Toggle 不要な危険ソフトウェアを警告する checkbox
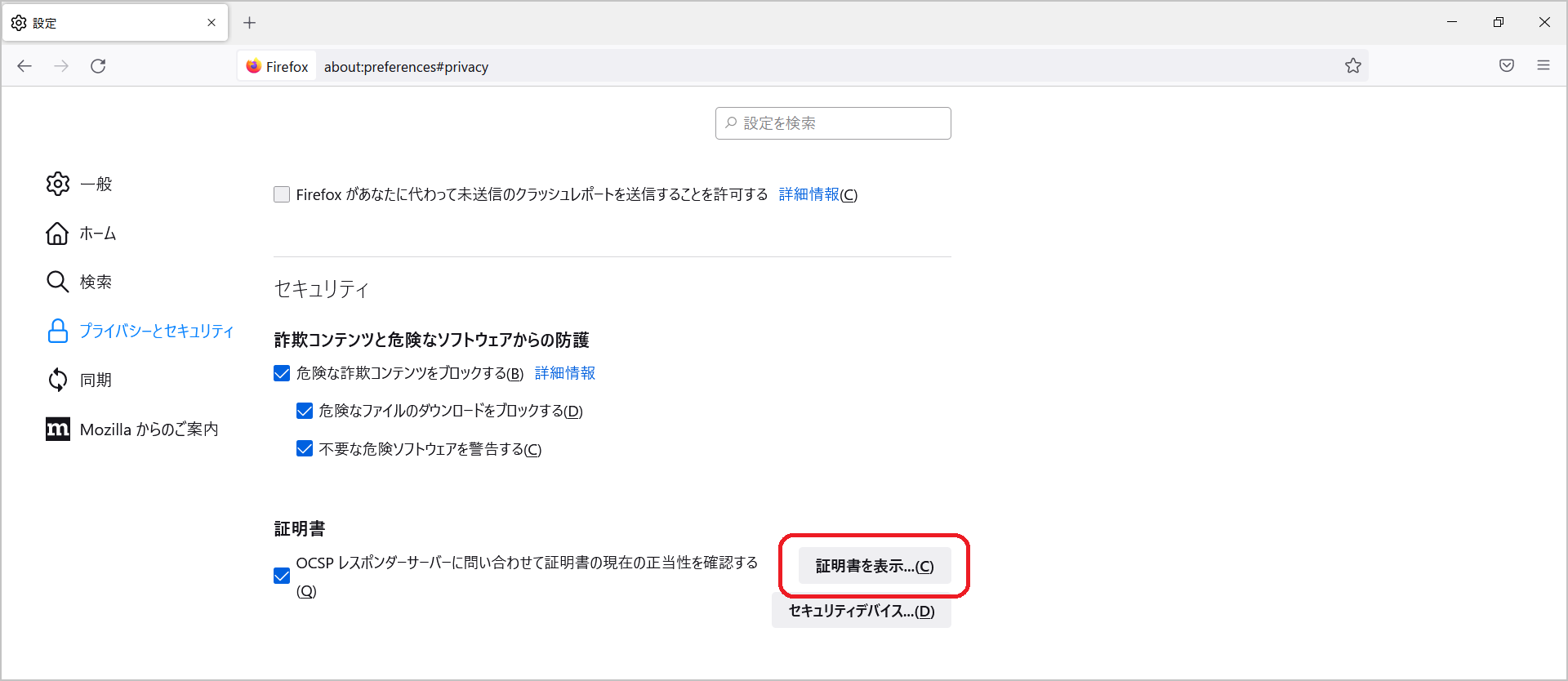Screen dimensions: 1568x681 [305, 449]
